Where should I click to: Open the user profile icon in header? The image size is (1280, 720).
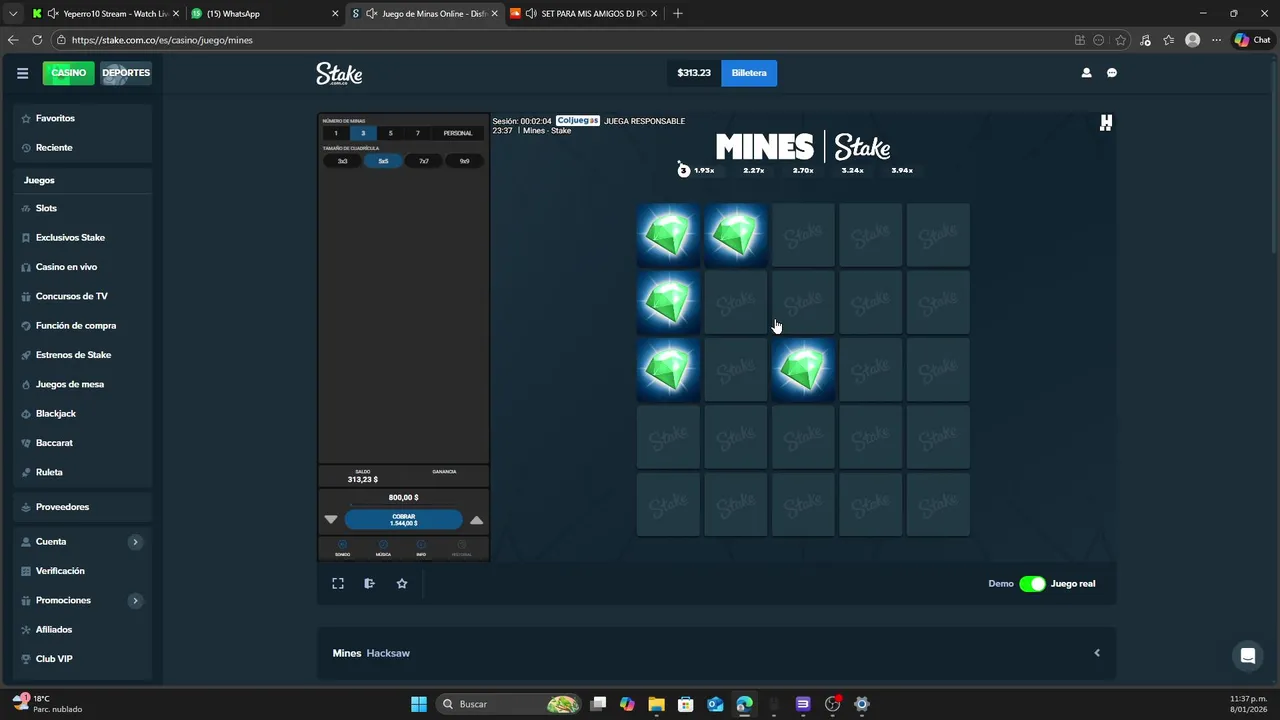[1086, 73]
